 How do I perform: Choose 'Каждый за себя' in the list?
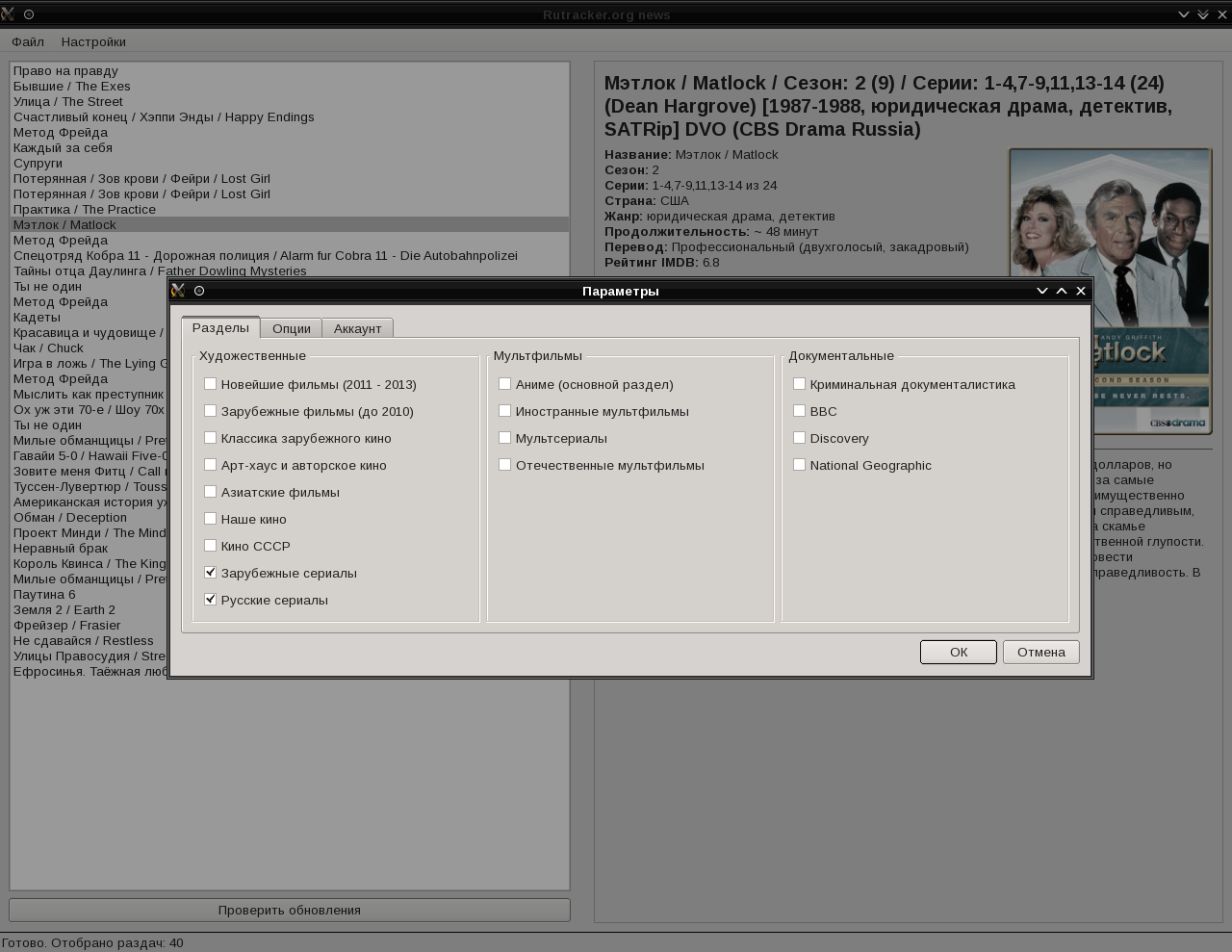pyautogui.click(x=290, y=147)
